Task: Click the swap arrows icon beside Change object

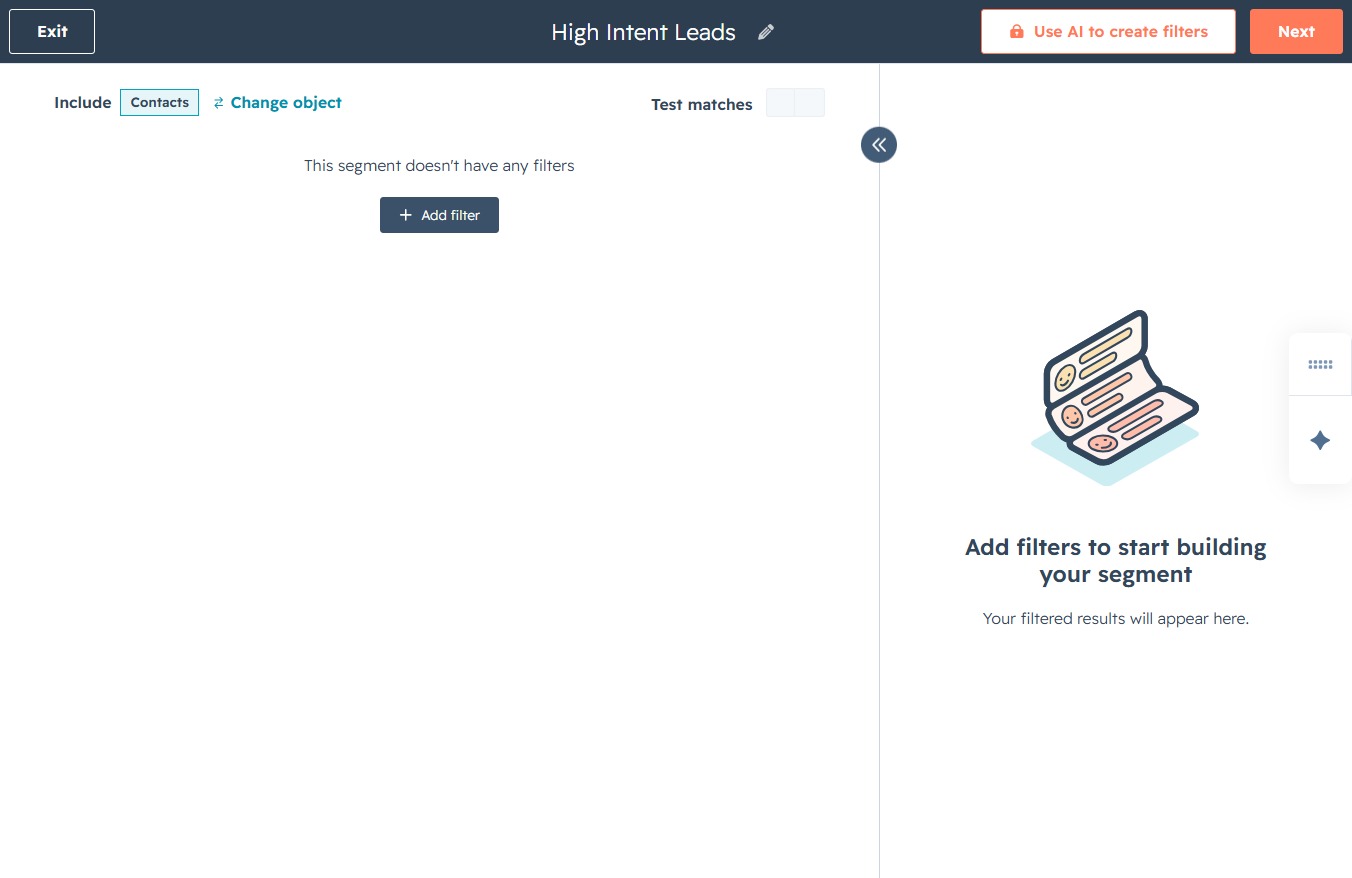Action: tap(219, 103)
